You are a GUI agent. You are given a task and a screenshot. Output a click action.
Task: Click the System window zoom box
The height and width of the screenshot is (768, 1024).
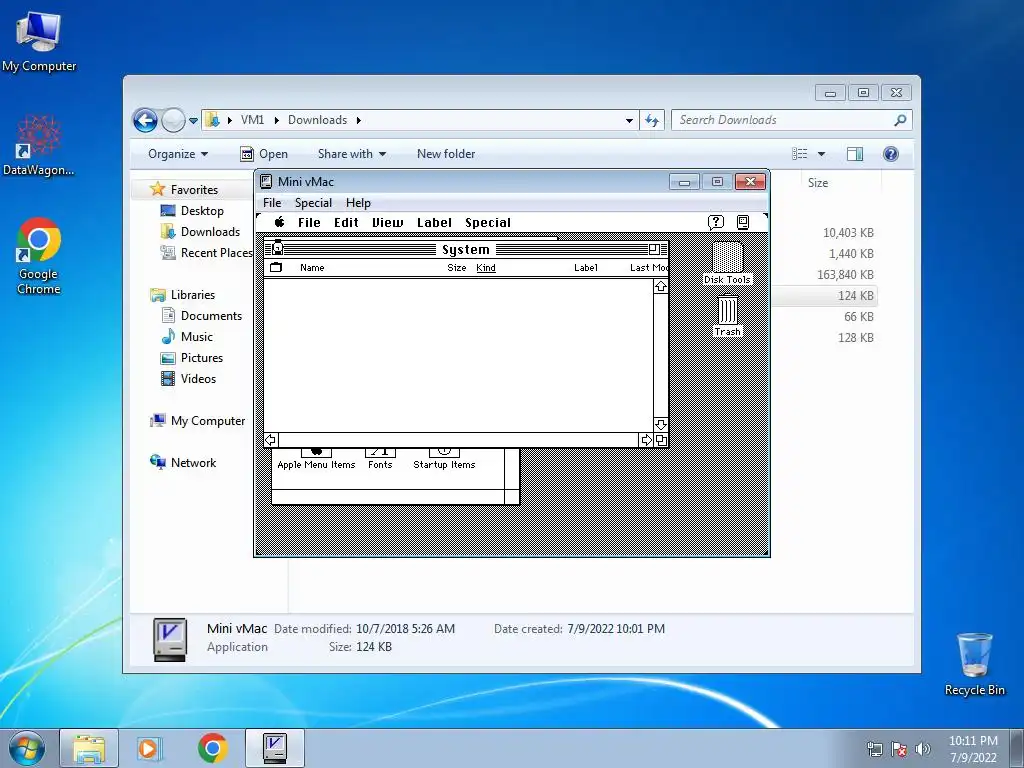click(x=654, y=249)
